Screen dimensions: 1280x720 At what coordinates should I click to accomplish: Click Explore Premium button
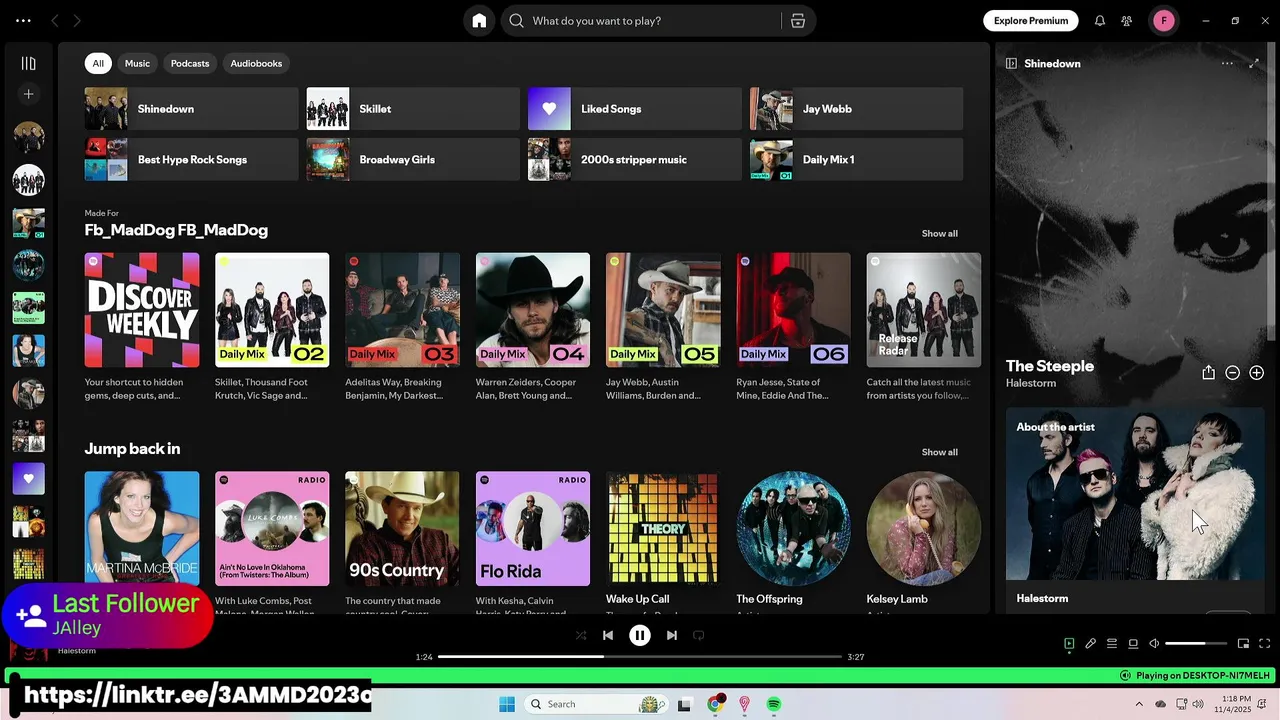pos(1030,21)
